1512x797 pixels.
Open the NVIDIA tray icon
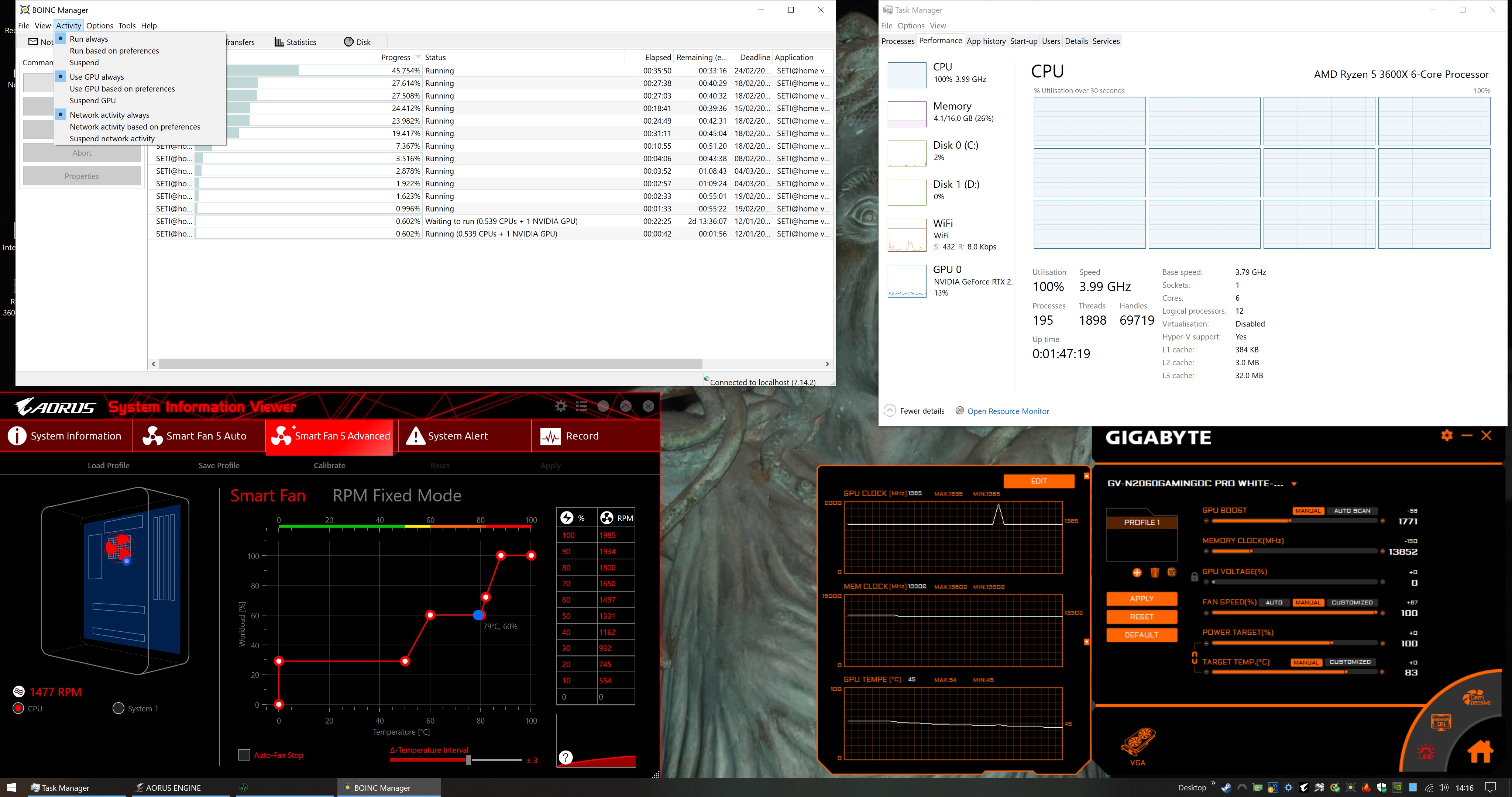1398,788
